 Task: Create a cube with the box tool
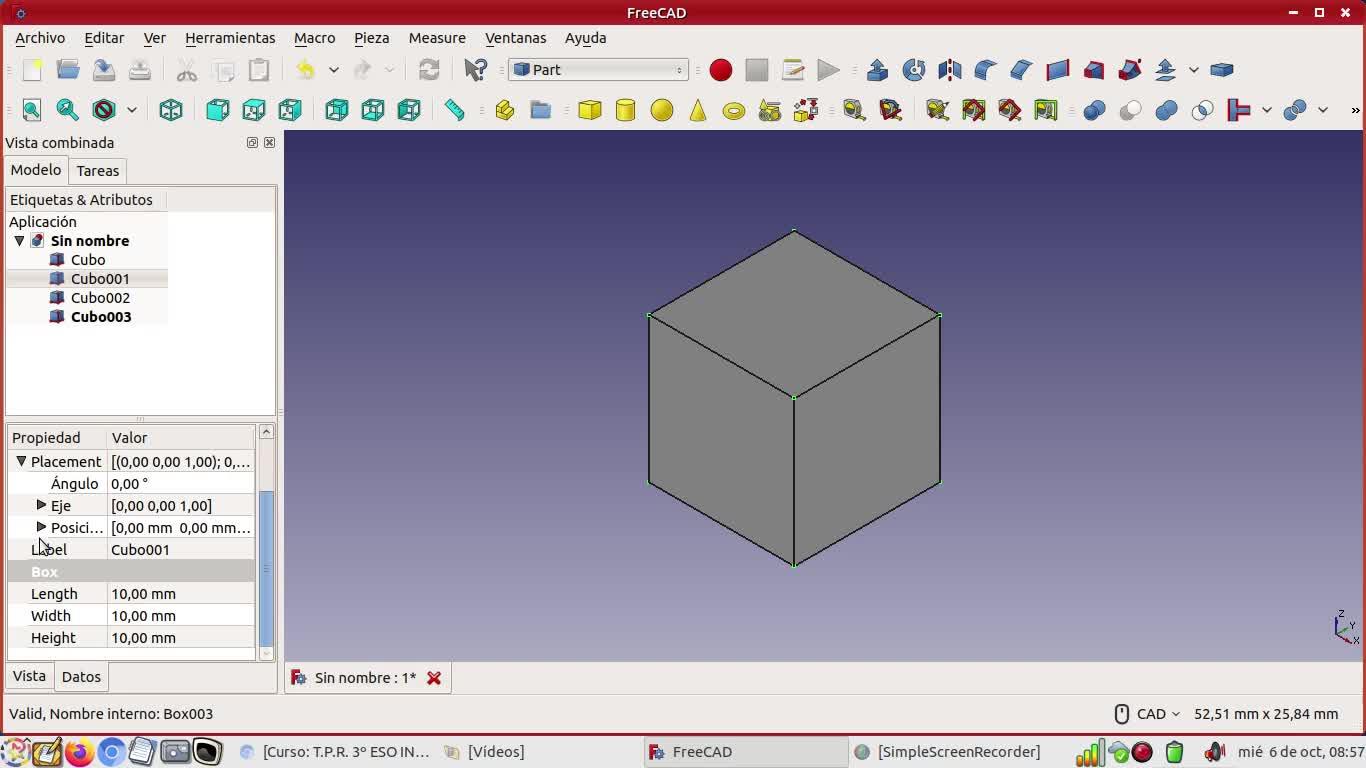coord(590,110)
